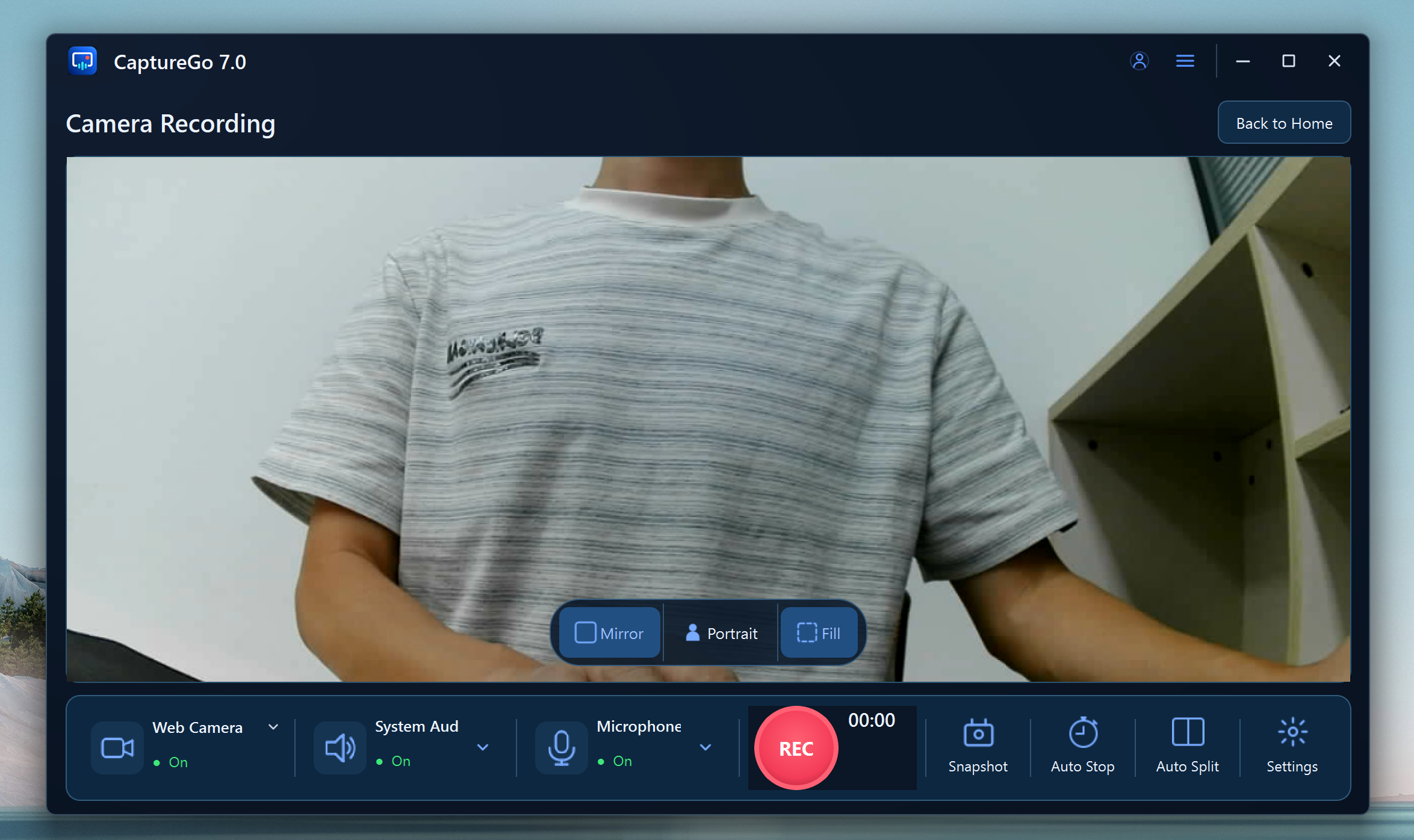This screenshot has width=1414, height=840.
Task: Toggle the Mirror checkbox option
Action: (x=609, y=633)
